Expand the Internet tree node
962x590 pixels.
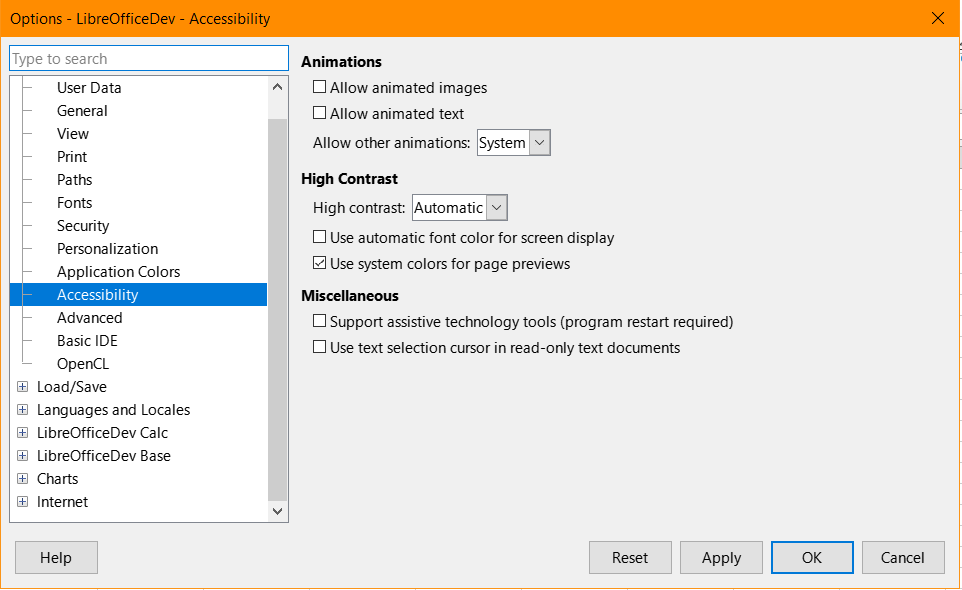click(x=23, y=502)
